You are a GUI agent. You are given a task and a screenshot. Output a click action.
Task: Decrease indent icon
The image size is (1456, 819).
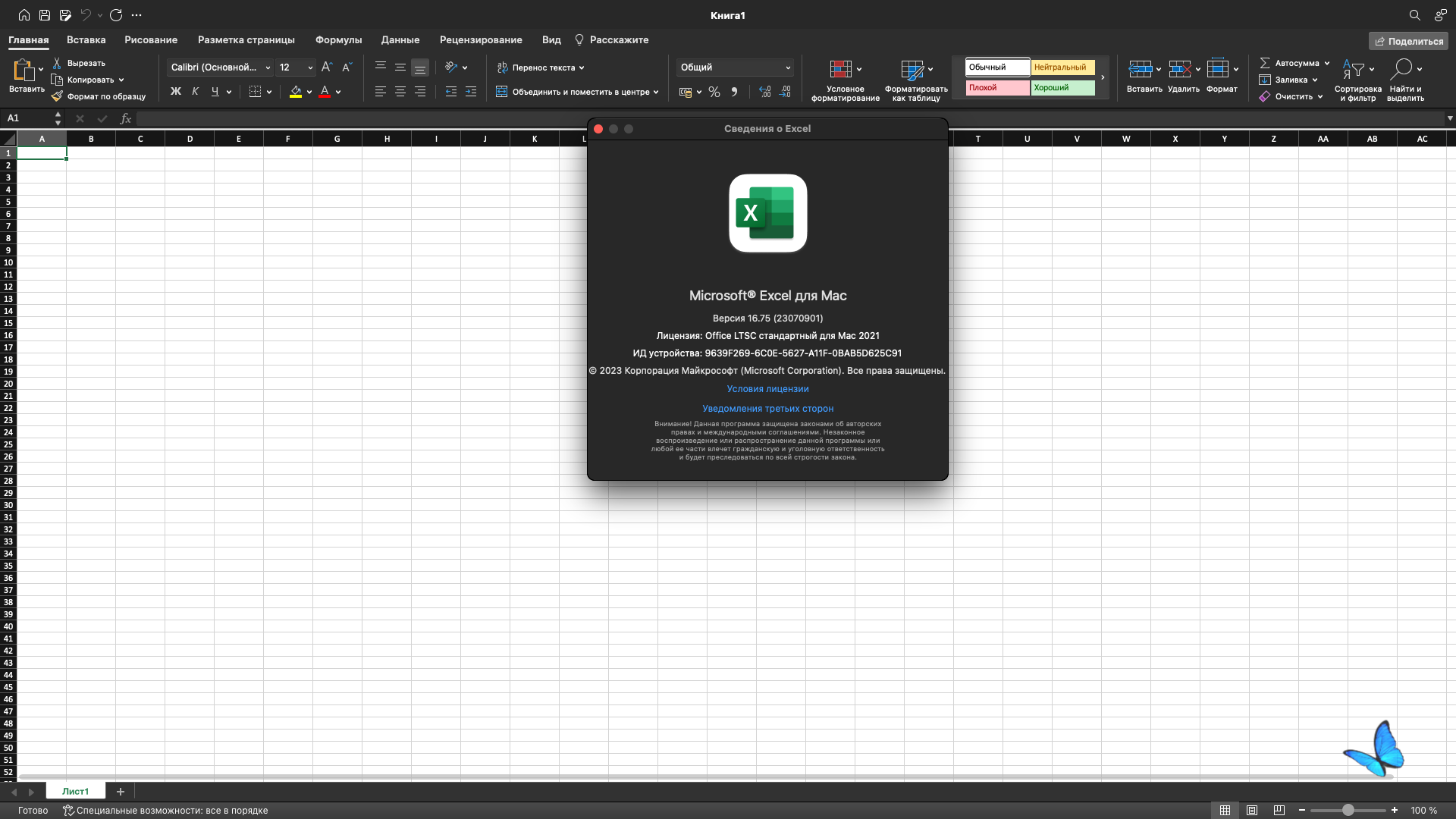(x=451, y=92)
